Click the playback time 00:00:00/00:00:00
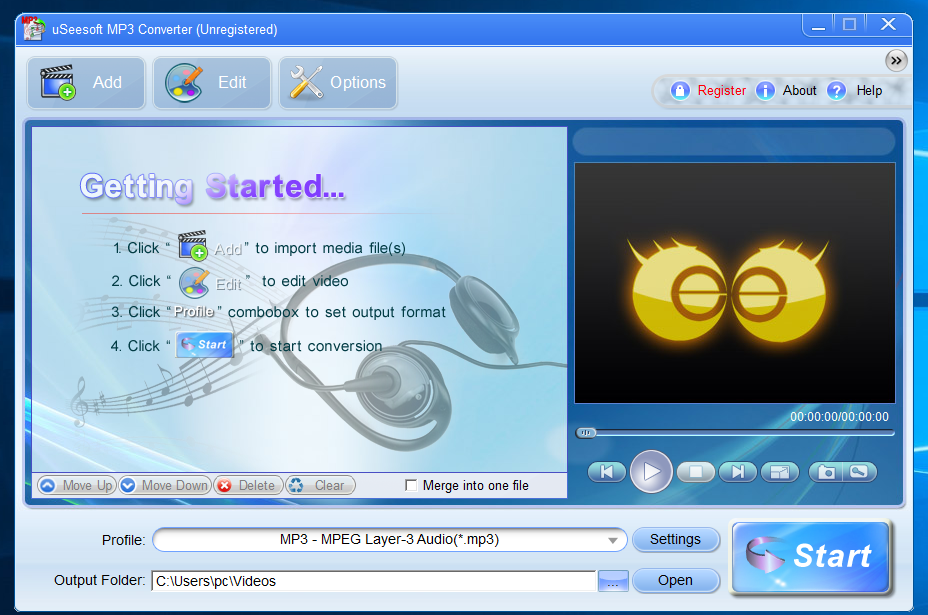 tap(839, 417)
